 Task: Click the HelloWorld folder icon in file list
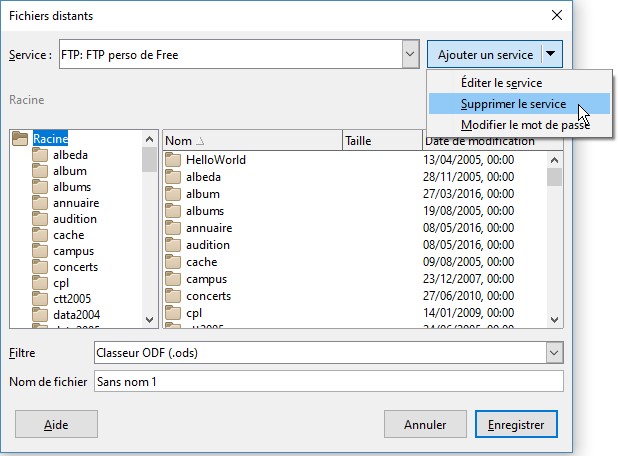tap(172, 160)
